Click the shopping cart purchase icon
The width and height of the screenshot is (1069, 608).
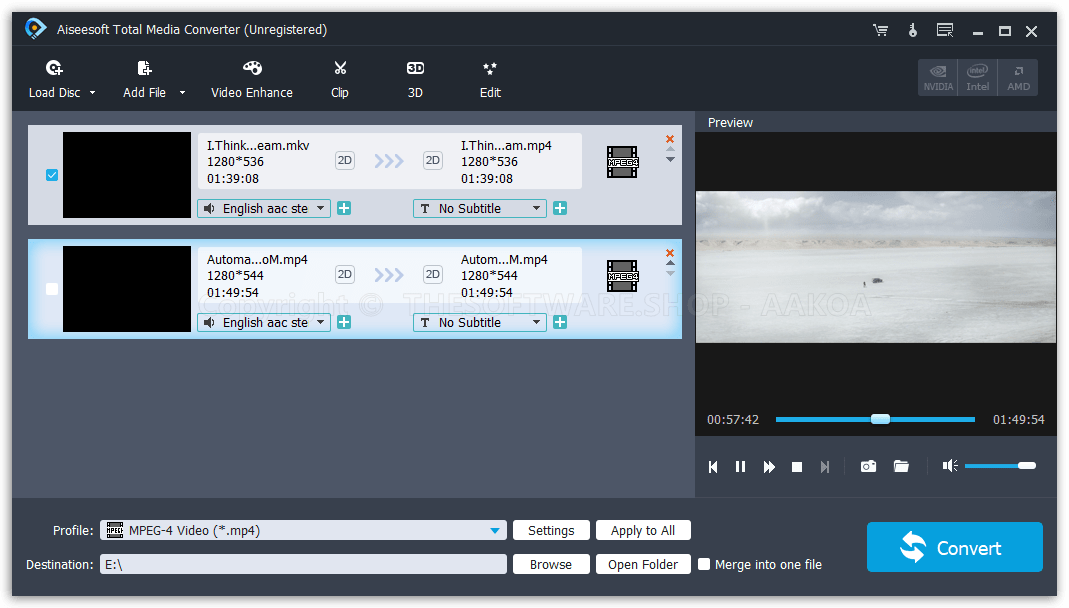[x=880, y=30]
